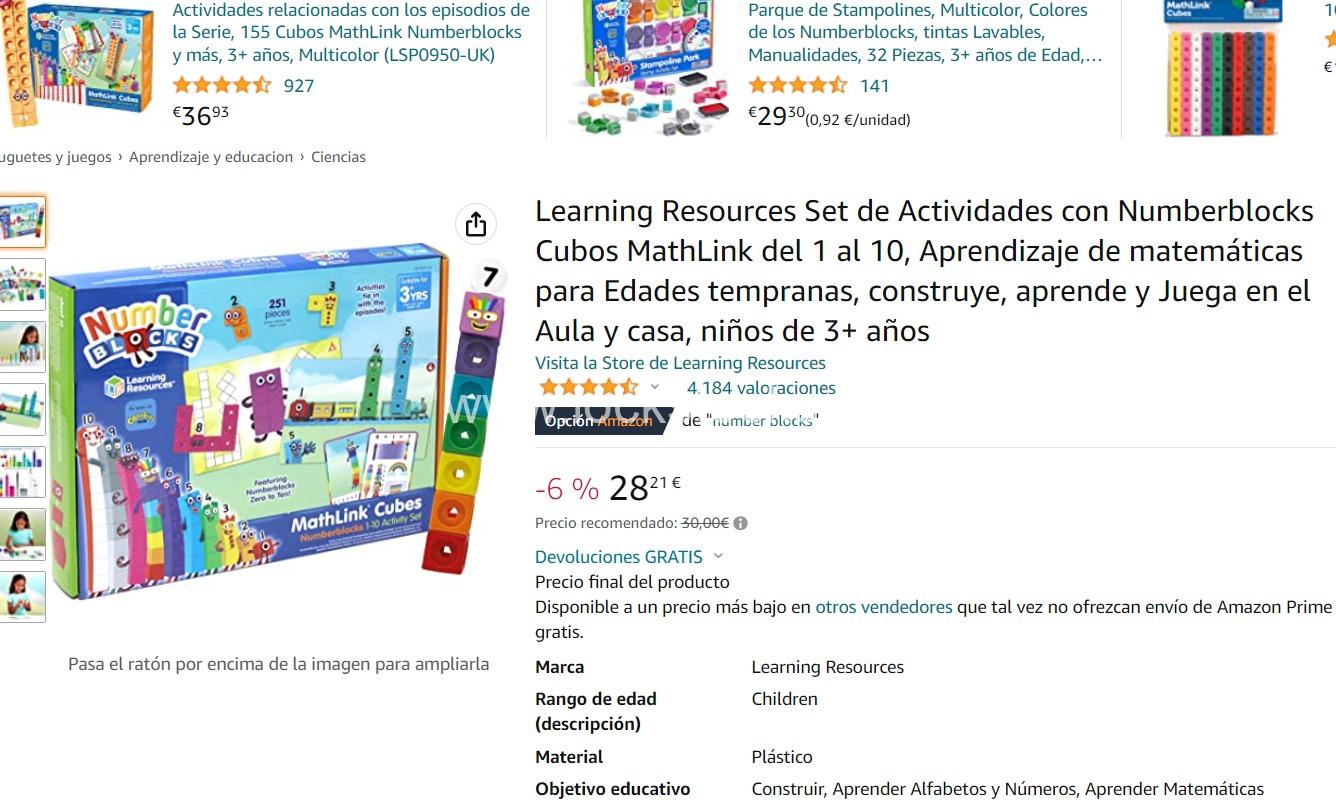
Task: Click the share icon on product image
Action: (x=476, y=224)
